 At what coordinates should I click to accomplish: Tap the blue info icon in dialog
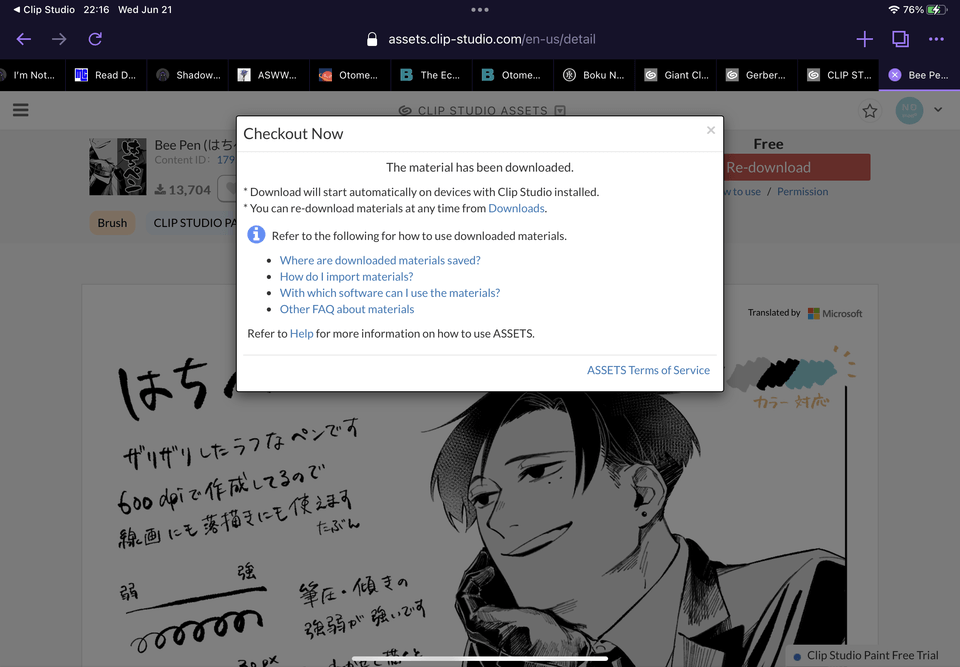click(256, 235)
